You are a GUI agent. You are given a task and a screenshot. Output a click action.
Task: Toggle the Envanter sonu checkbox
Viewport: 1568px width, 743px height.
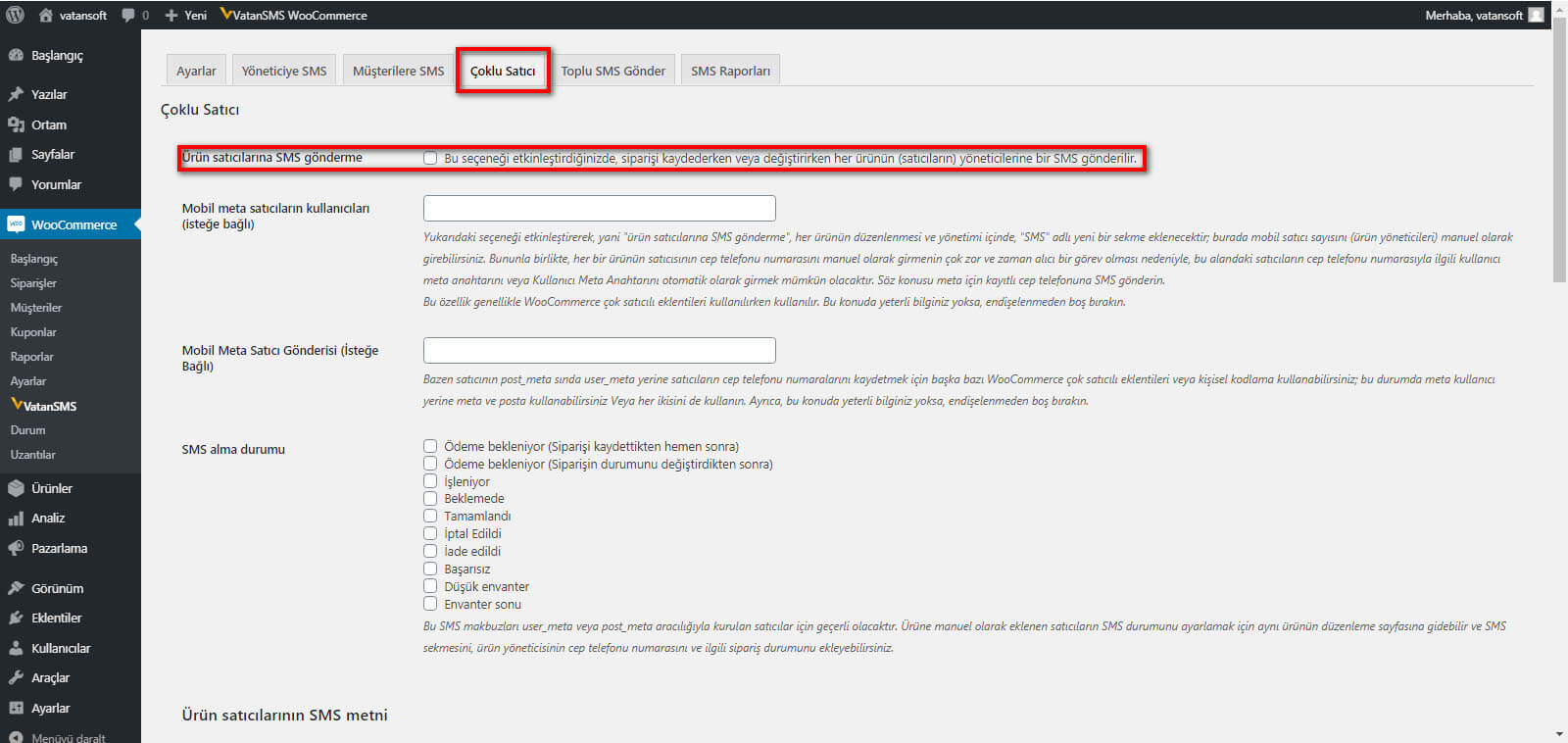[x=430, y=604]
